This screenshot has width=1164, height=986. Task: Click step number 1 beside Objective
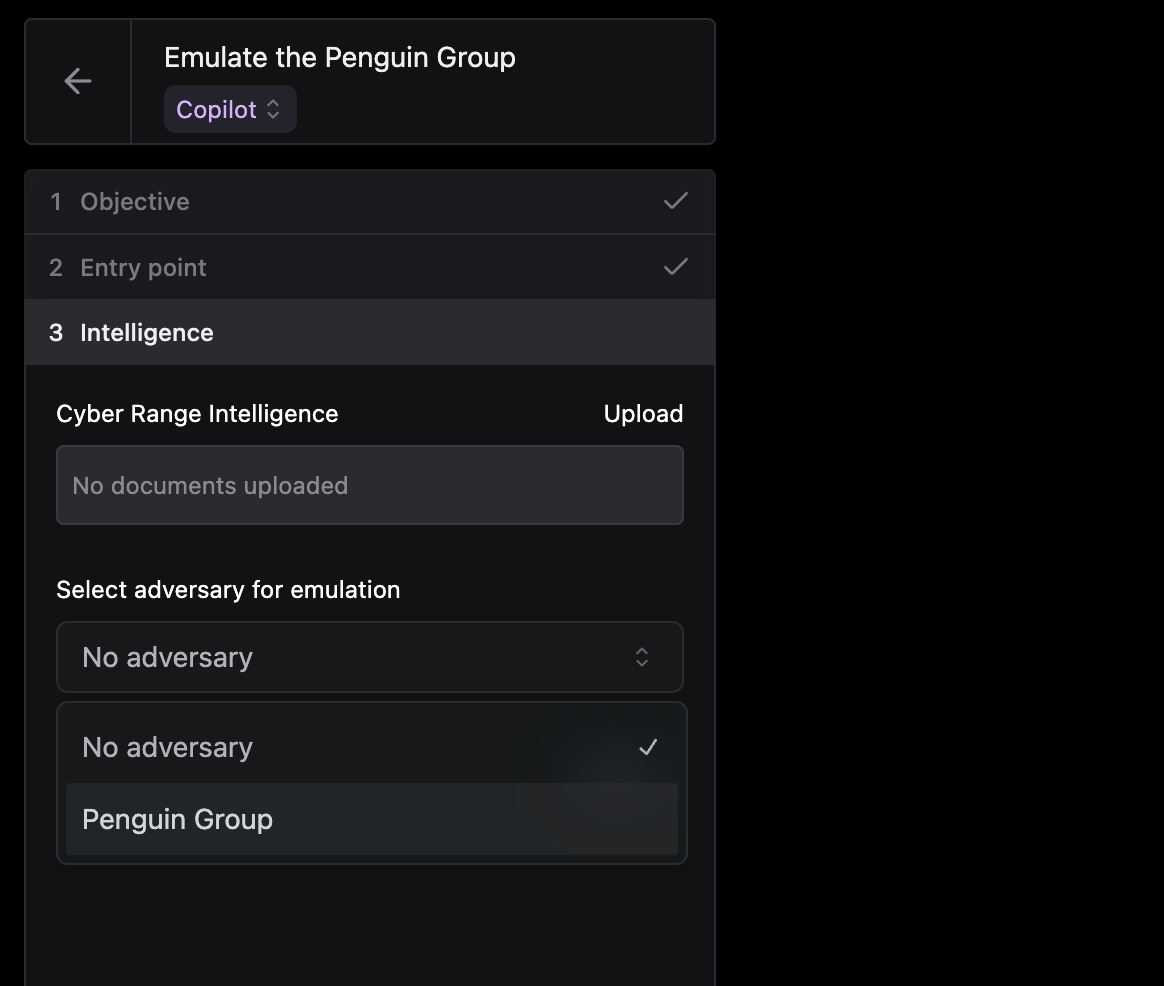[56, 202]
